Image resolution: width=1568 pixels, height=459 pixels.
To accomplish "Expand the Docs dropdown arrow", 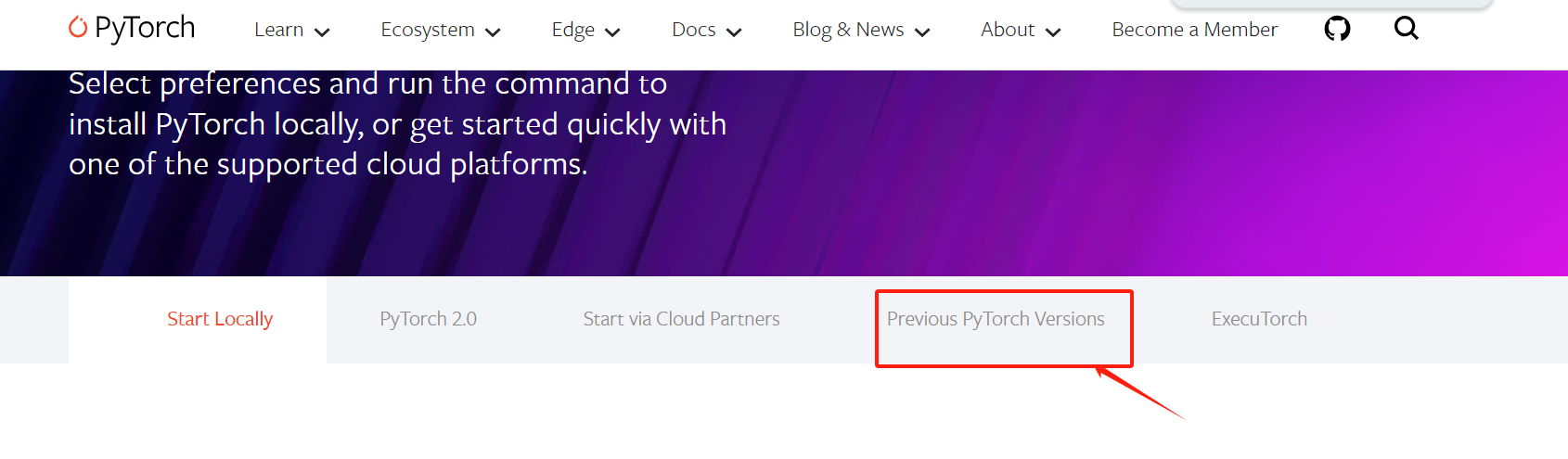I will tap(734, 32).
